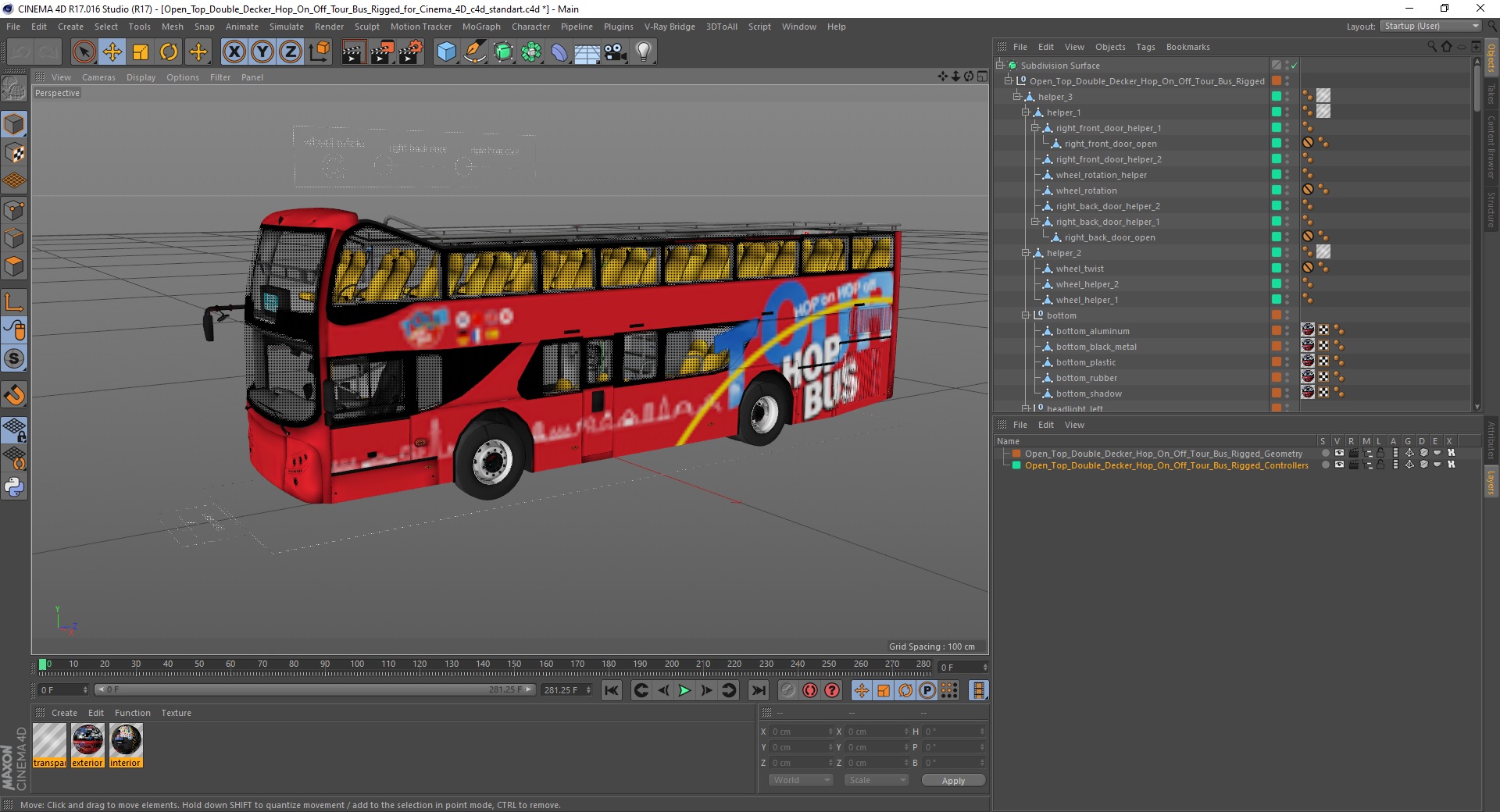Open the Material Manager Texture menu
This screenshot has width=1500, height=812.
click(x=176, y=713)
